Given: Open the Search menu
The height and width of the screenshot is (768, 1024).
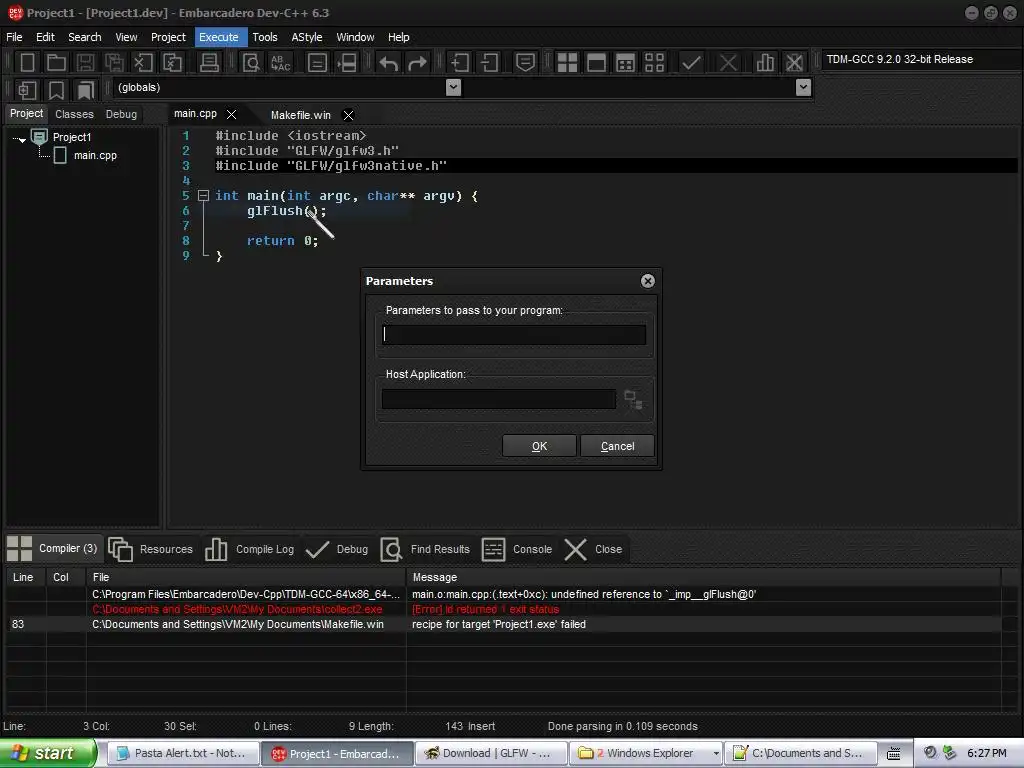Looking at the screenshot, I should pyautogui.click(x=84, y=37).
